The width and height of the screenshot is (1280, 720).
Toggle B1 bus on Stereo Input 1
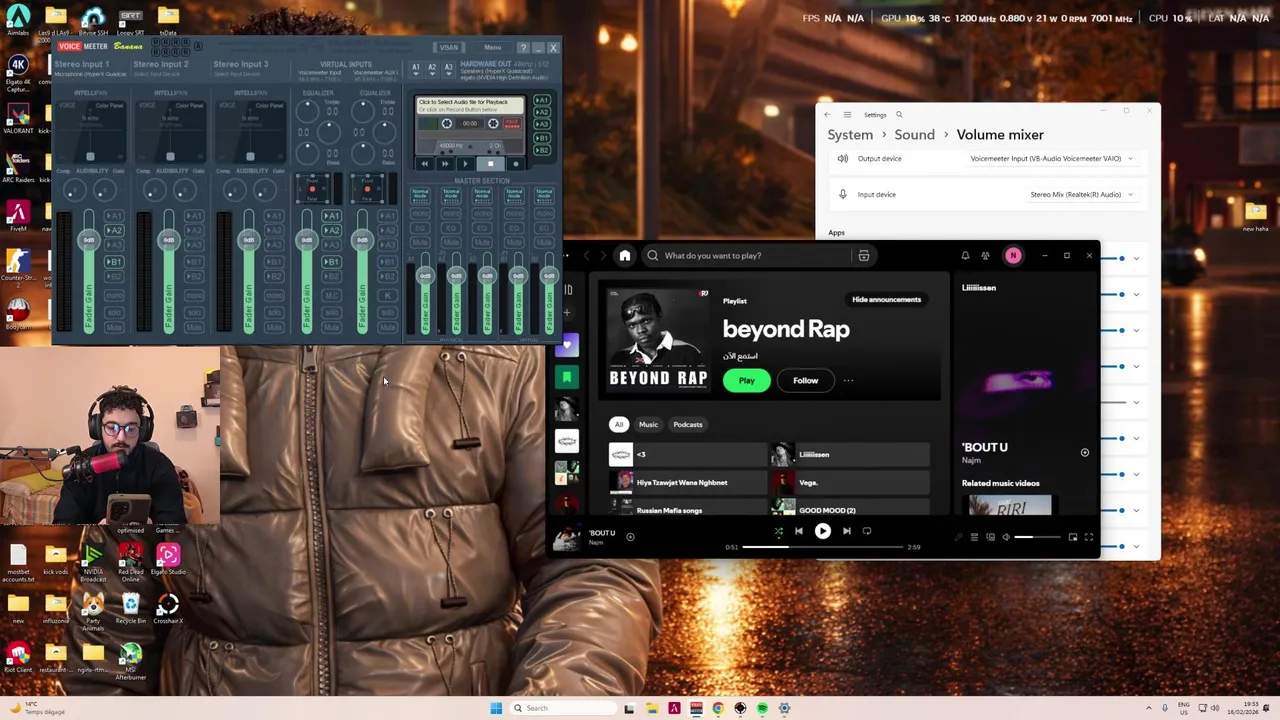click(x=114, y=262)
